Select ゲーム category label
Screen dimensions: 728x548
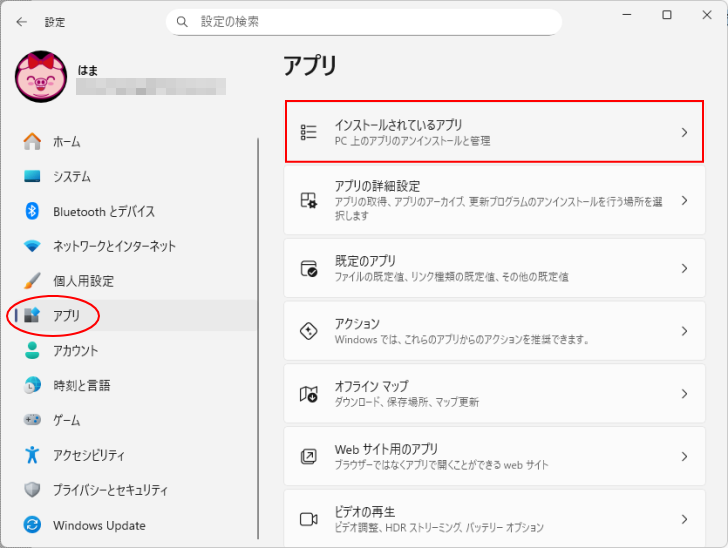point(67,420)
